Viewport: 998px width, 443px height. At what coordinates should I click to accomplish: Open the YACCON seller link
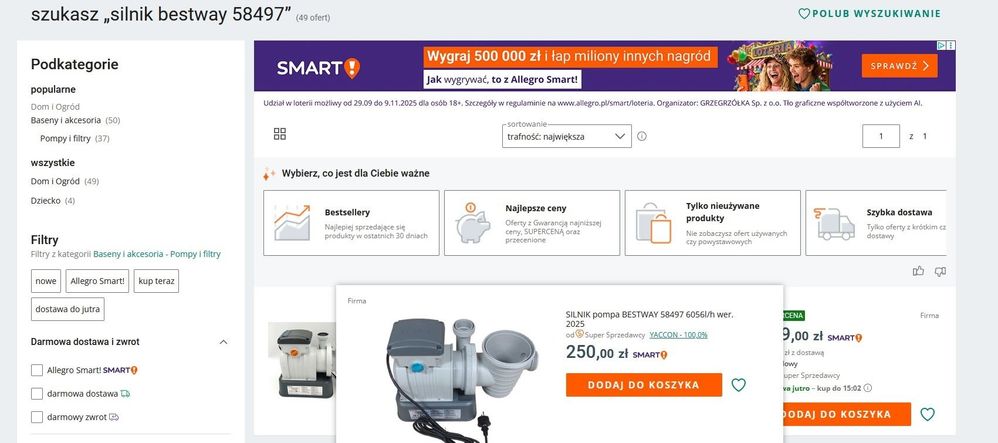(678, 335)
